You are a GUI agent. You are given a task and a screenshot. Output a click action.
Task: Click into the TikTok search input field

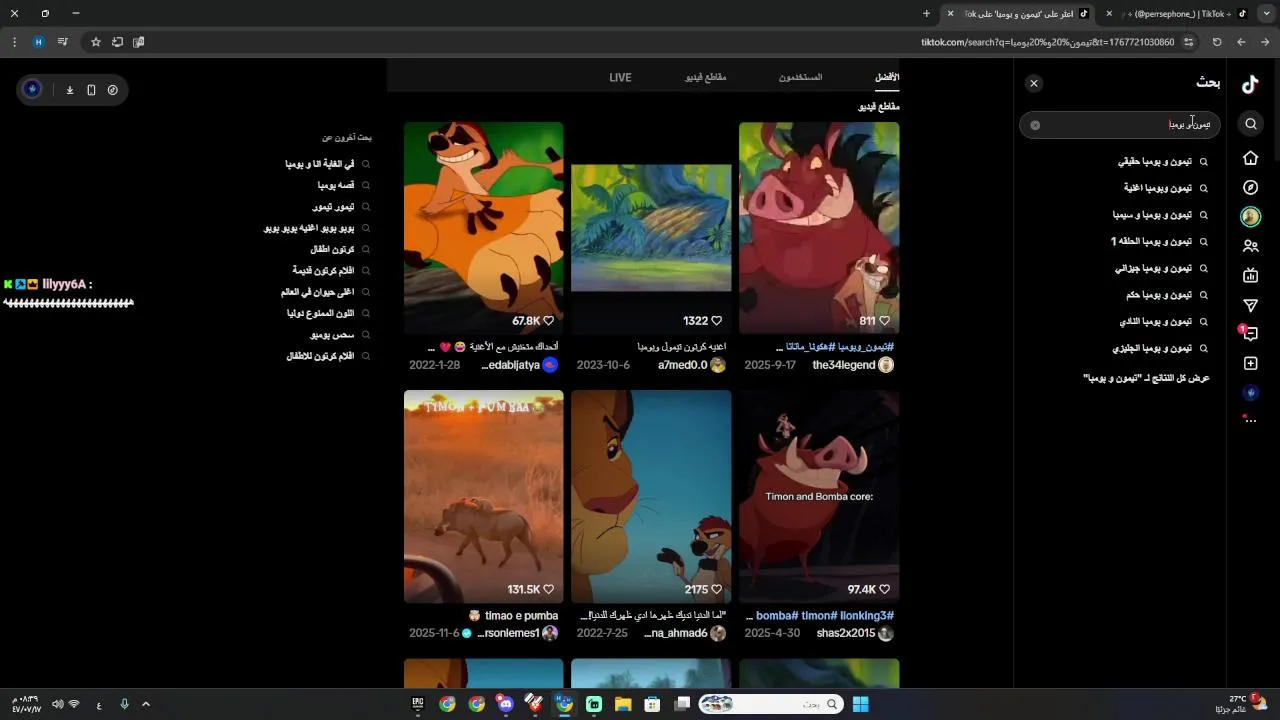point(1120,125)
